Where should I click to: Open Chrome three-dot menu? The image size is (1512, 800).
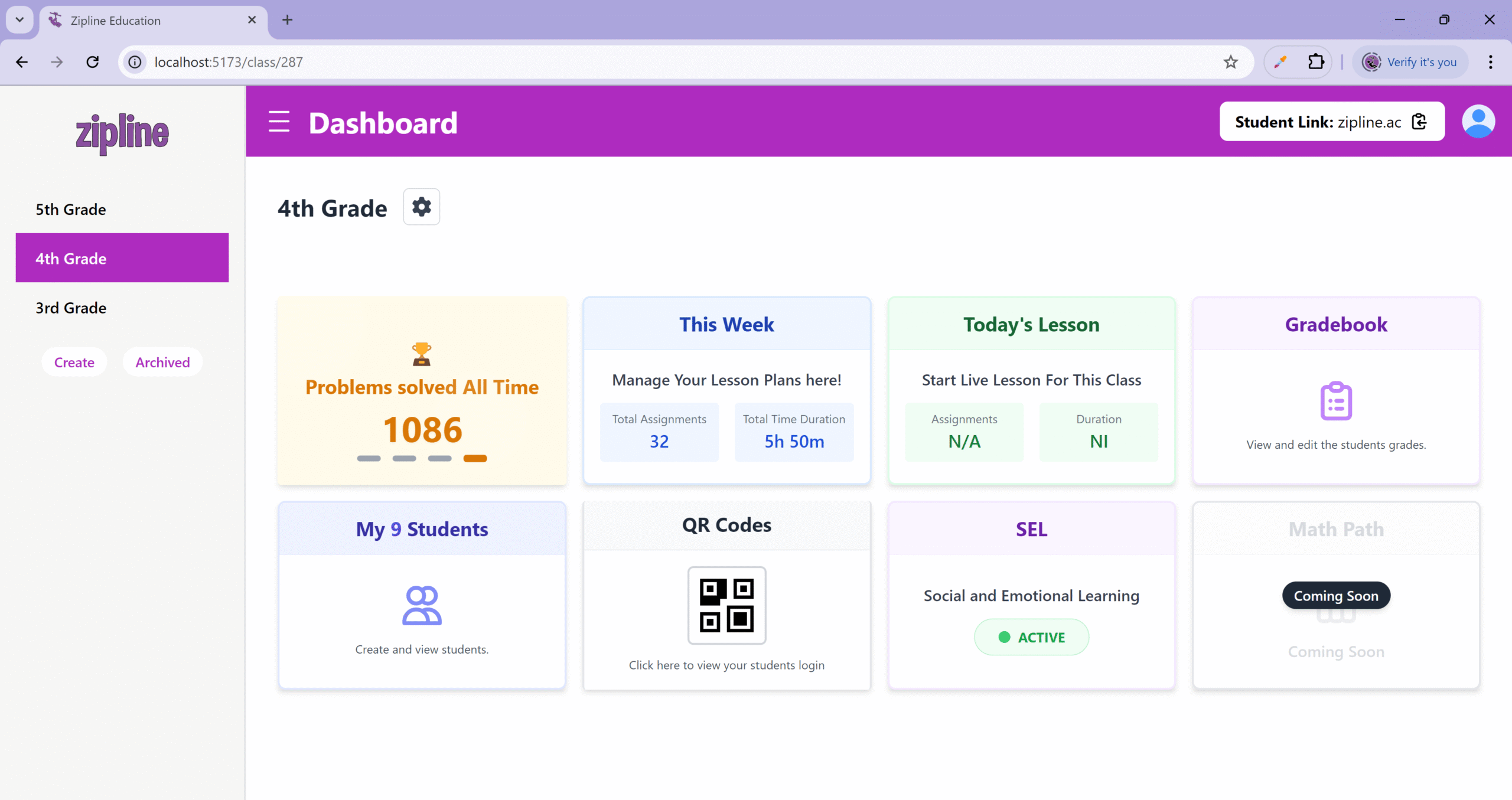click(x=1490, y=62)
